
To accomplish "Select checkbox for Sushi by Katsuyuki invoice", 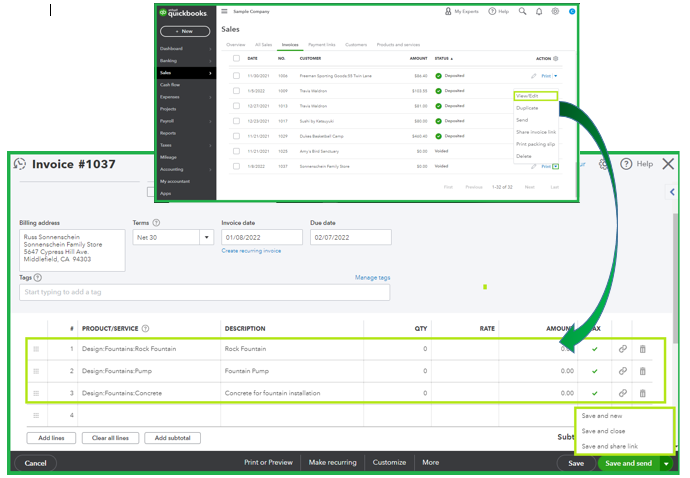I will pyautogui.click(x=236, y=121).
